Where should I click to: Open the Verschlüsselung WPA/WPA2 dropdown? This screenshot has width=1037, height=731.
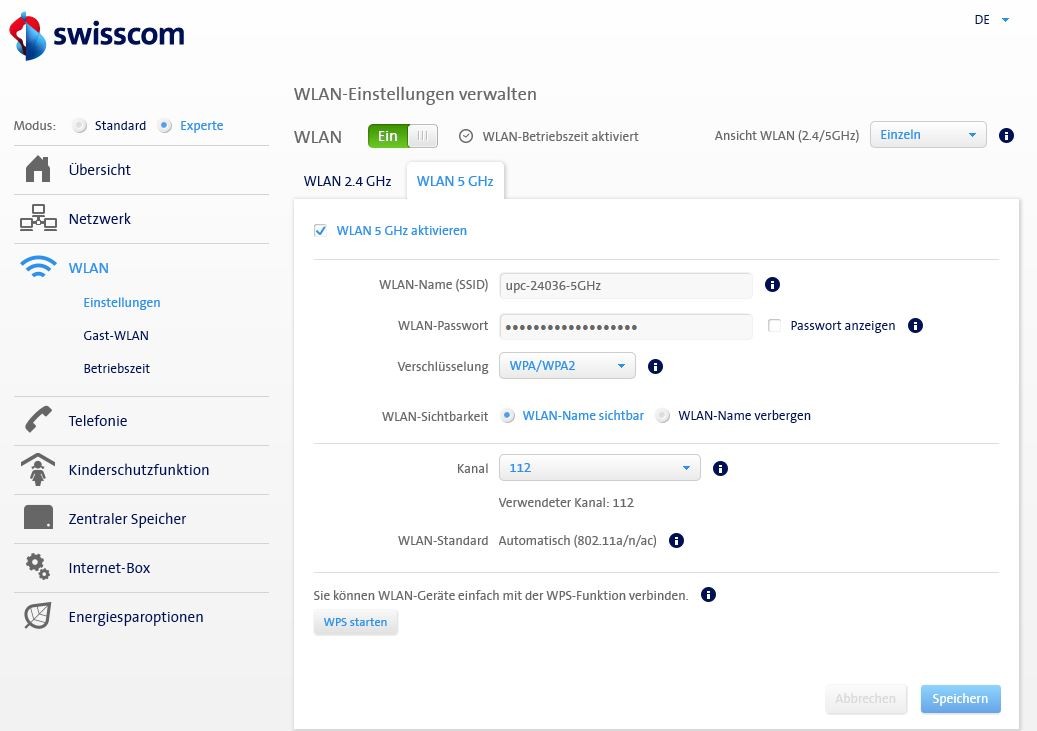[567, 366]
